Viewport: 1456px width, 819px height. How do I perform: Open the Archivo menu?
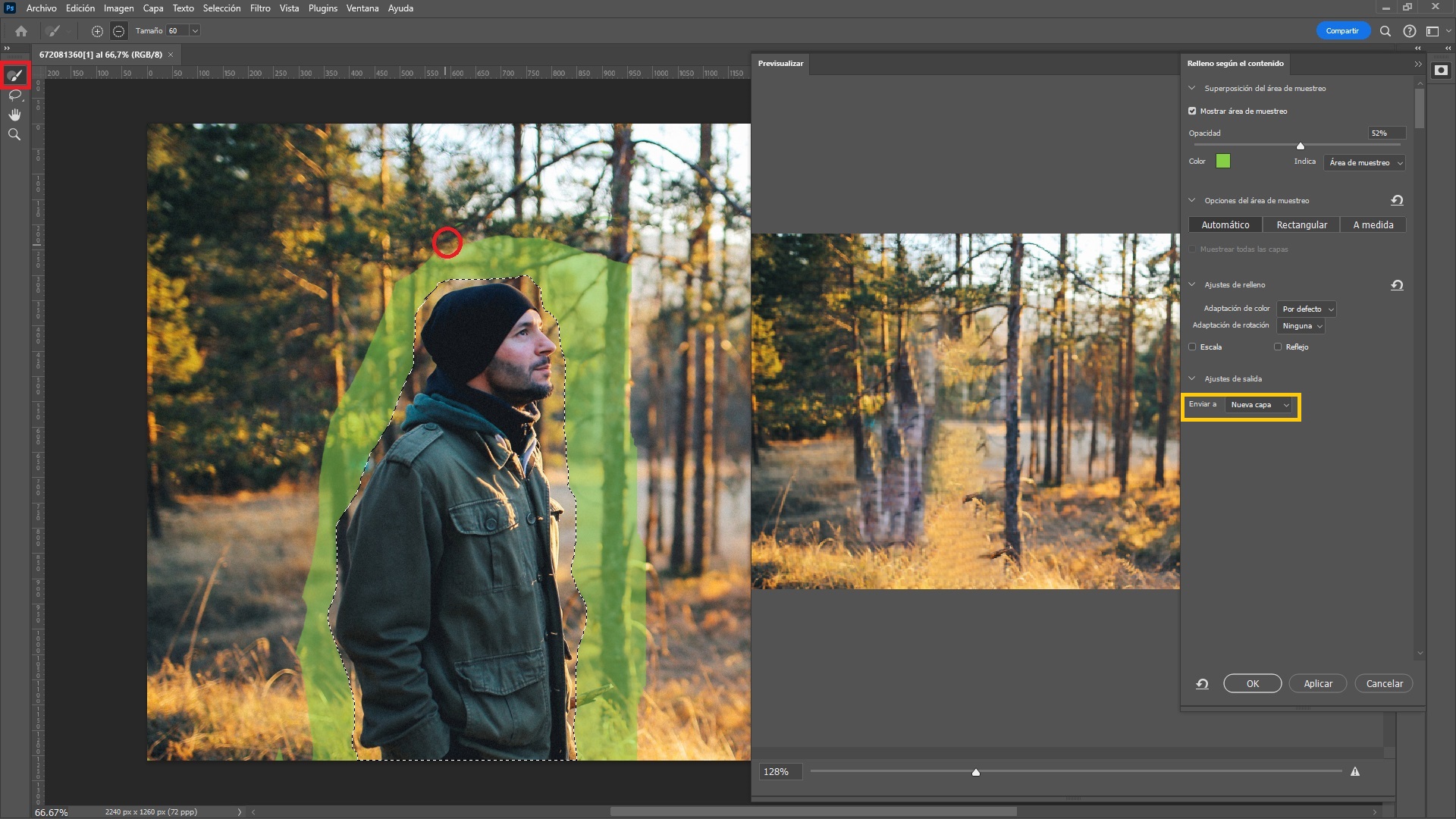41,8
